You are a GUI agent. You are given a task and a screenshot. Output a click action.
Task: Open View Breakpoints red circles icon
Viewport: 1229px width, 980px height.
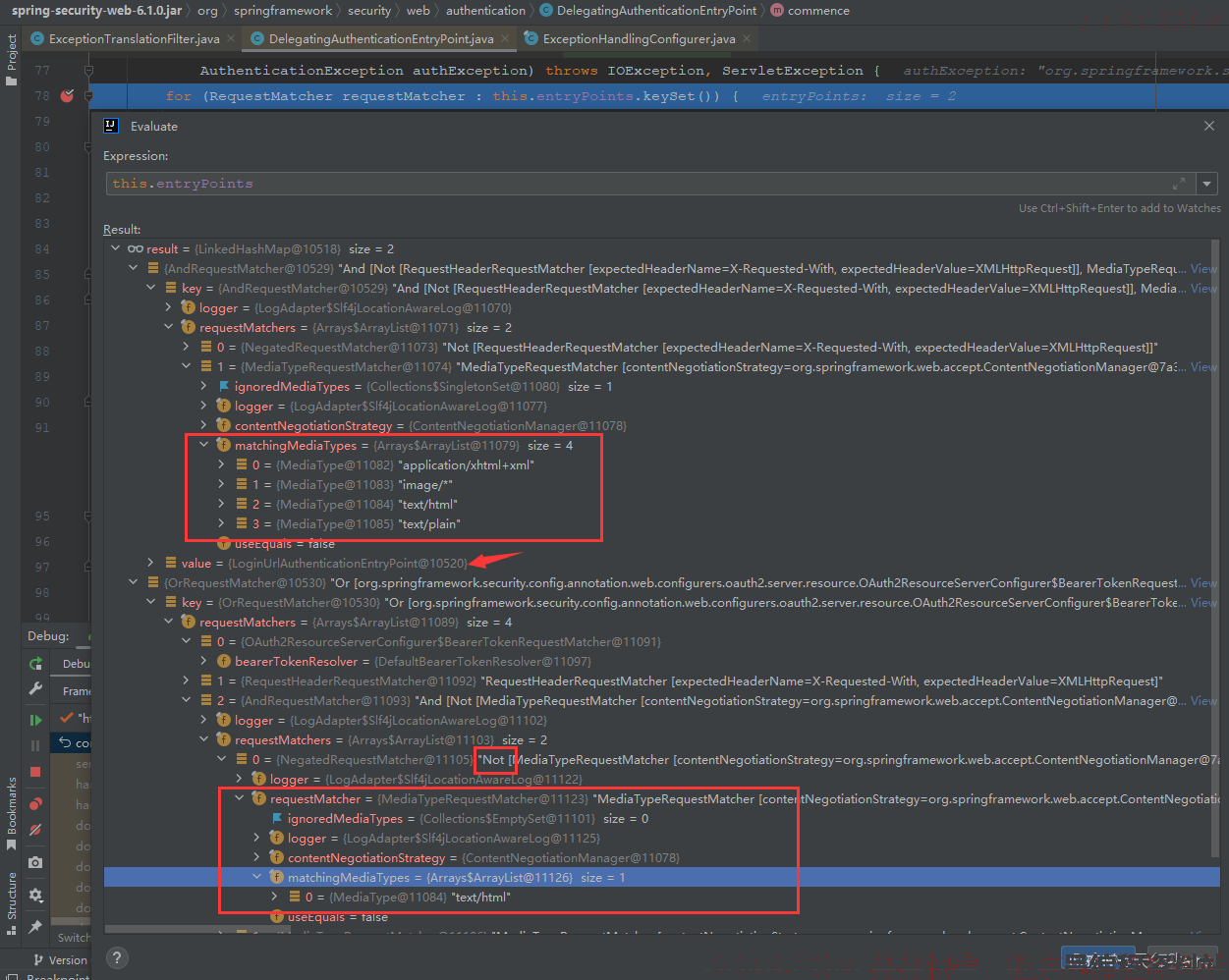pos(35,804)
